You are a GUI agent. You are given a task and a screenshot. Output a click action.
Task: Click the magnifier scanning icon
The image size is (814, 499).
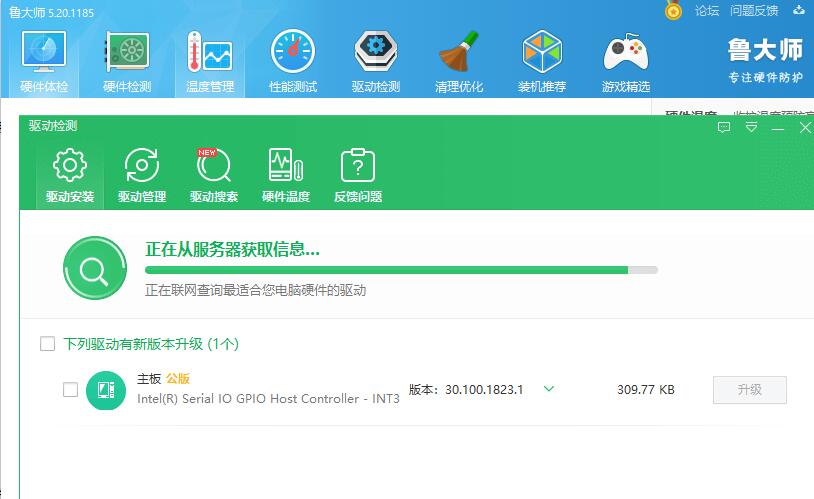point(94,268)
